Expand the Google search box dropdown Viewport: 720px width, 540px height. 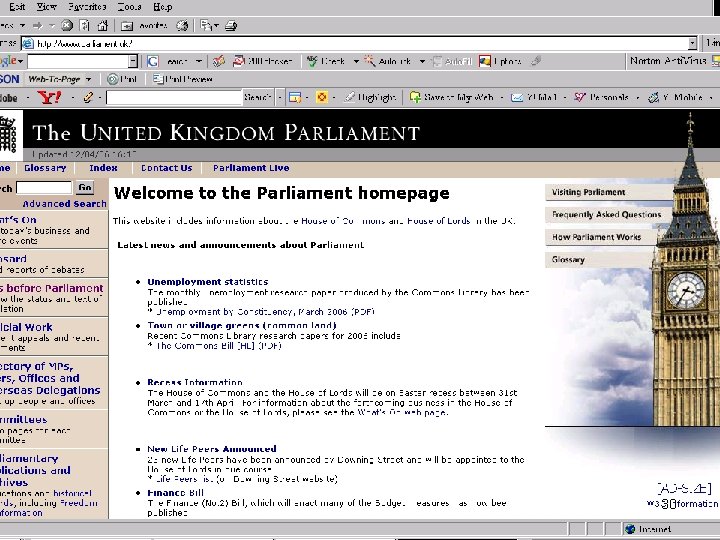coord(133,61)
